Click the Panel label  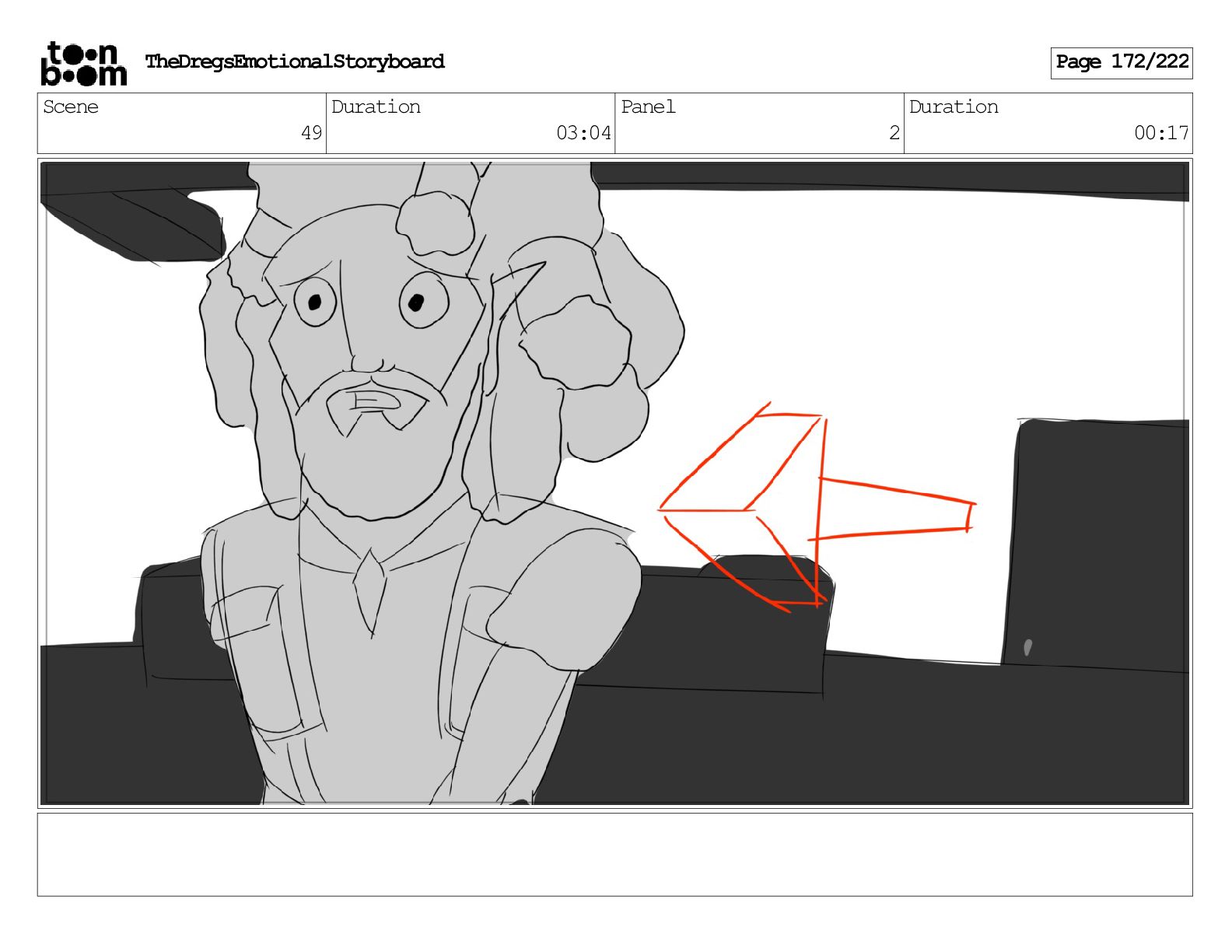tap(648, 107)
